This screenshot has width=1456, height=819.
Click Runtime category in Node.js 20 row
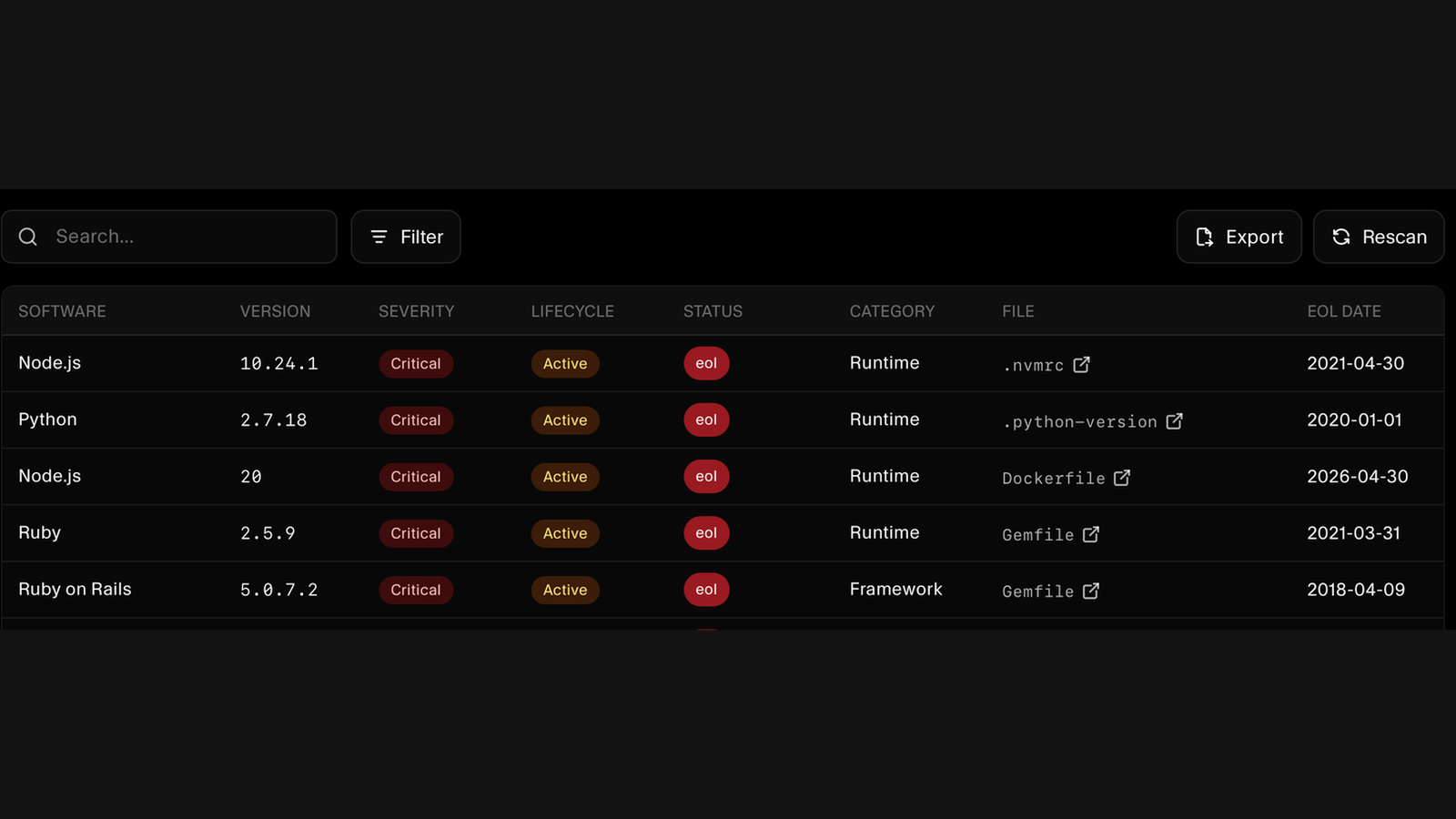(885, 476)
